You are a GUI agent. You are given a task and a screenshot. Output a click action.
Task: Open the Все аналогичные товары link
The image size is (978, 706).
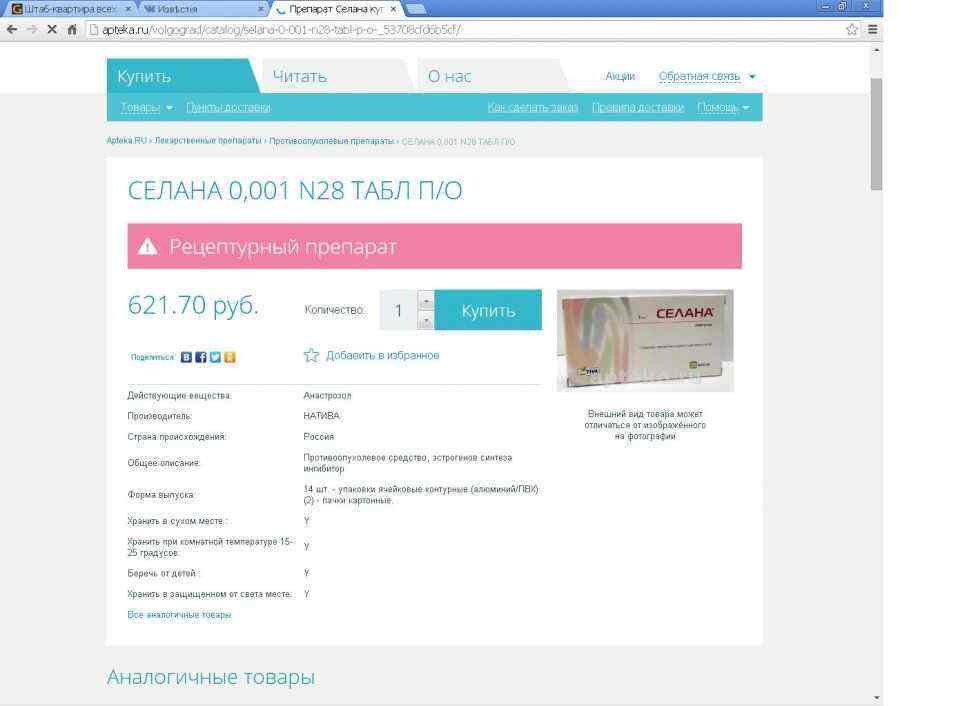tap(179, 615)
